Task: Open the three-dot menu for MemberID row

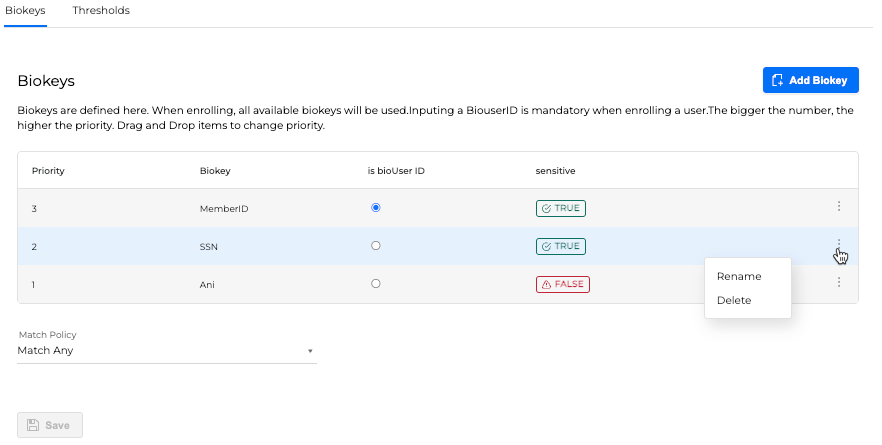Action: click(838, 207)
